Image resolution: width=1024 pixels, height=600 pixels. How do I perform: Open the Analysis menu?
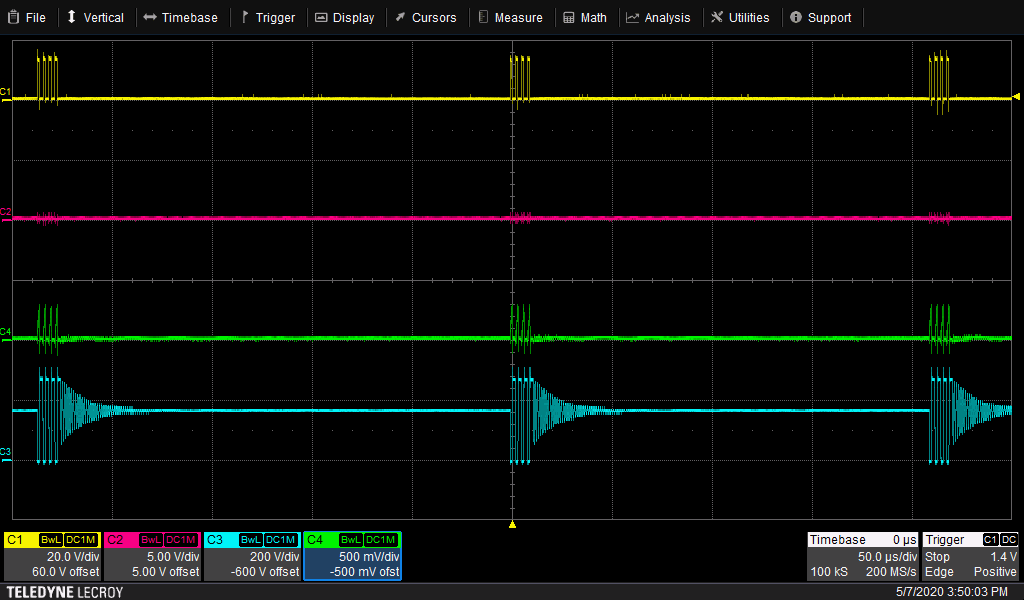click(x=633, y=16)
